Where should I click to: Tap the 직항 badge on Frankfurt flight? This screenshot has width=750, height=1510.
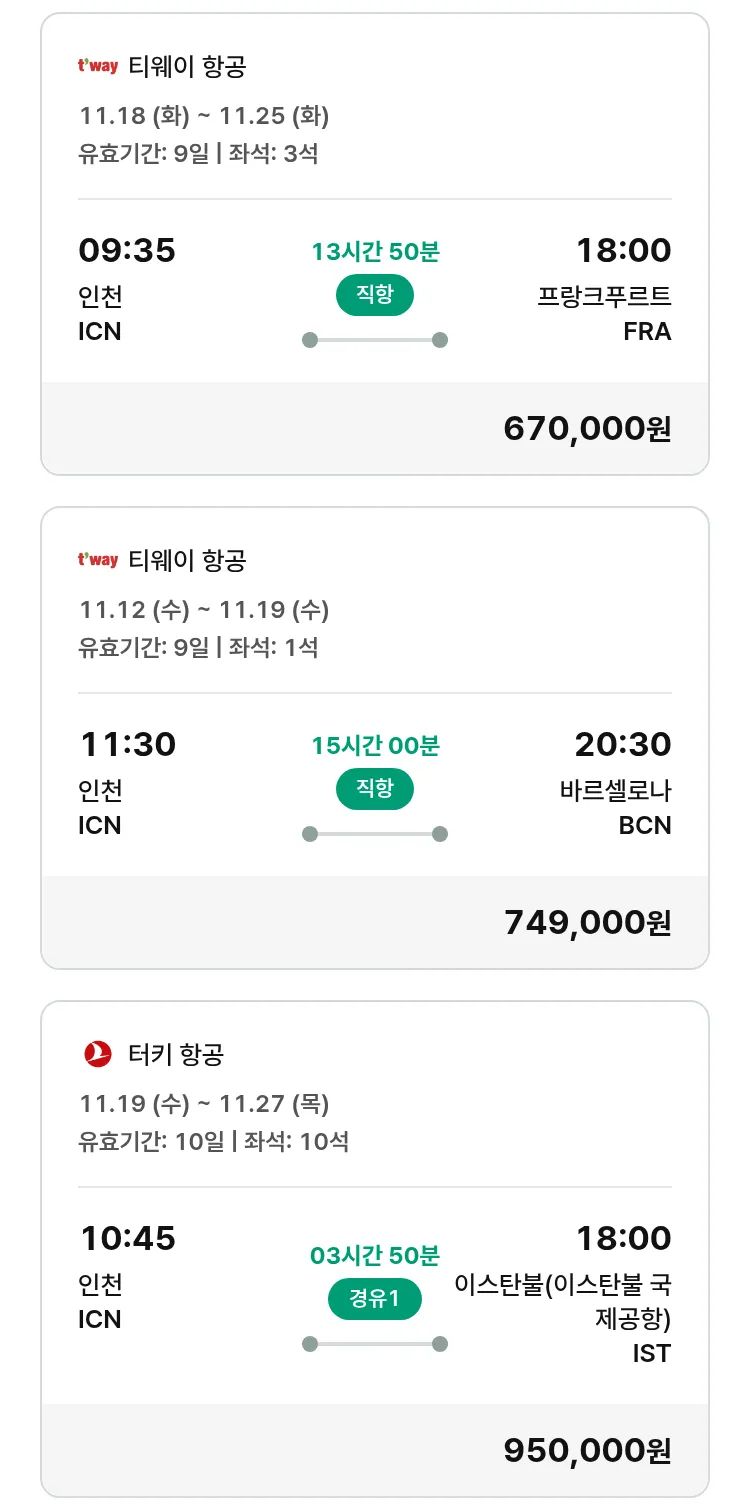coord(374,295)
